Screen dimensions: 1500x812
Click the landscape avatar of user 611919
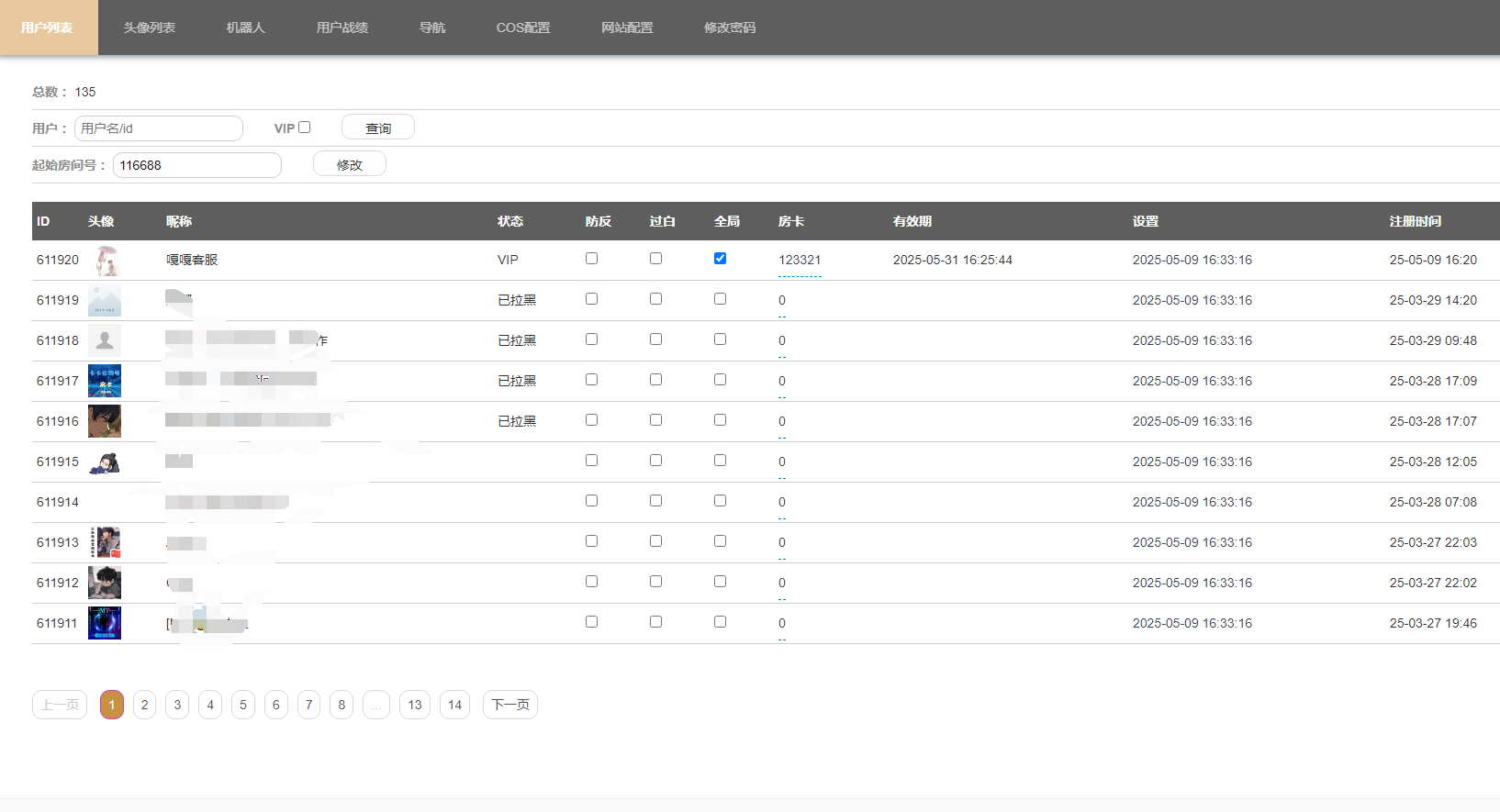105,301
